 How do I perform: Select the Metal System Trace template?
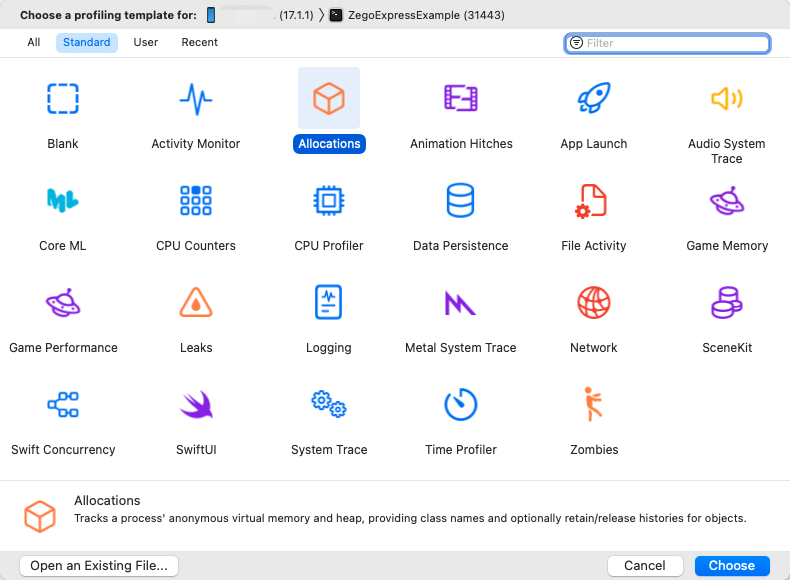point(461,303)
